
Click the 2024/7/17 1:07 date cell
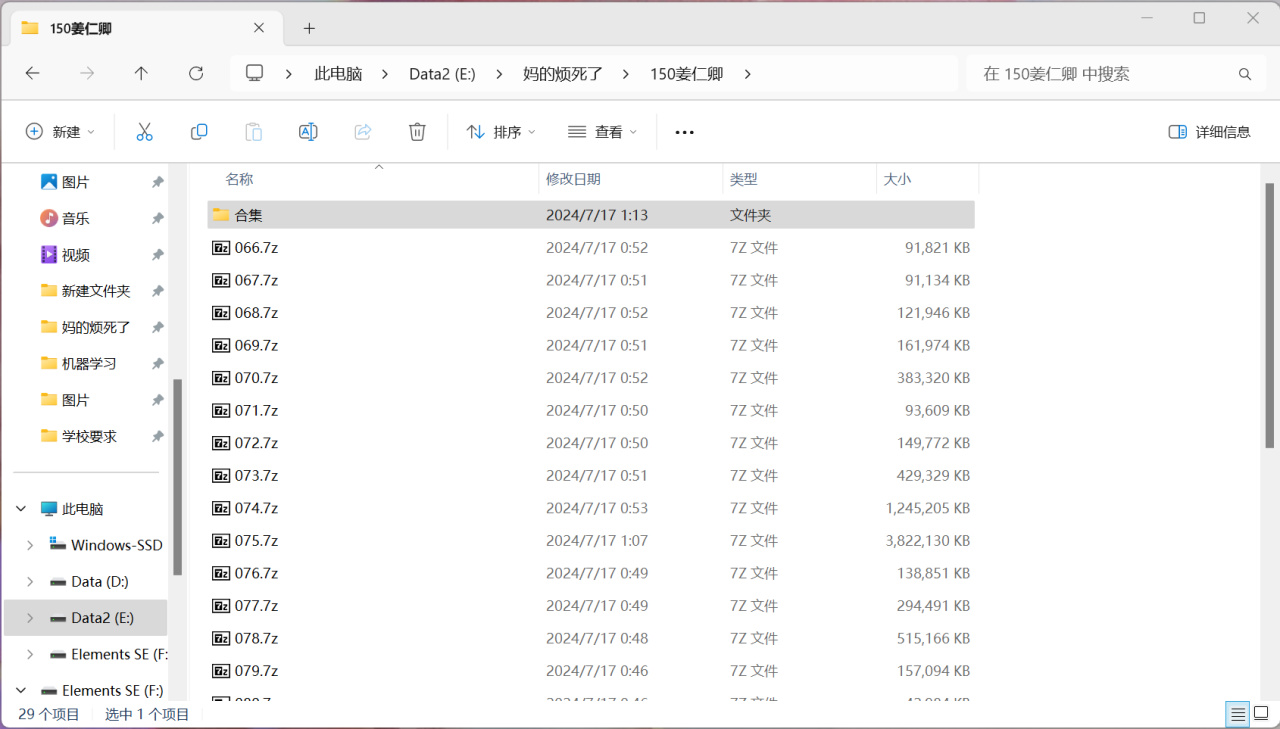click(x=597, y=541)
